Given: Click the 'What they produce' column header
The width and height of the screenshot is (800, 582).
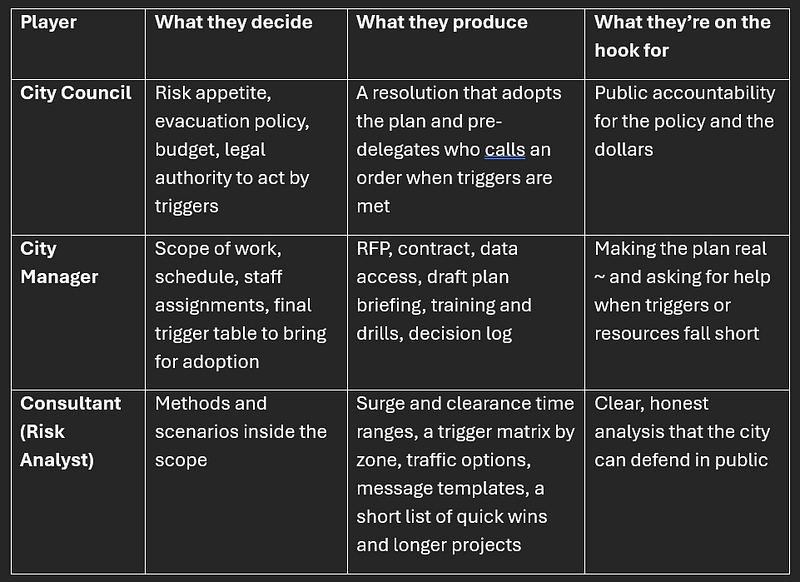Looking at the screenshot, I should pos(466,44).
